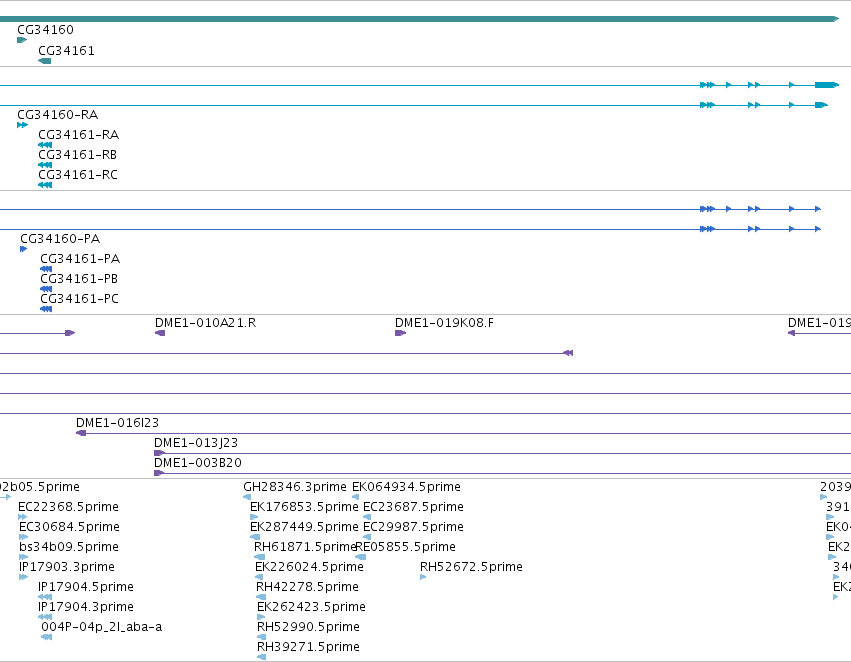The image size is (851, 662).
Task: Select the DME1-016I23 clone label
Action: pyautogui.click(x=117, y=423)
